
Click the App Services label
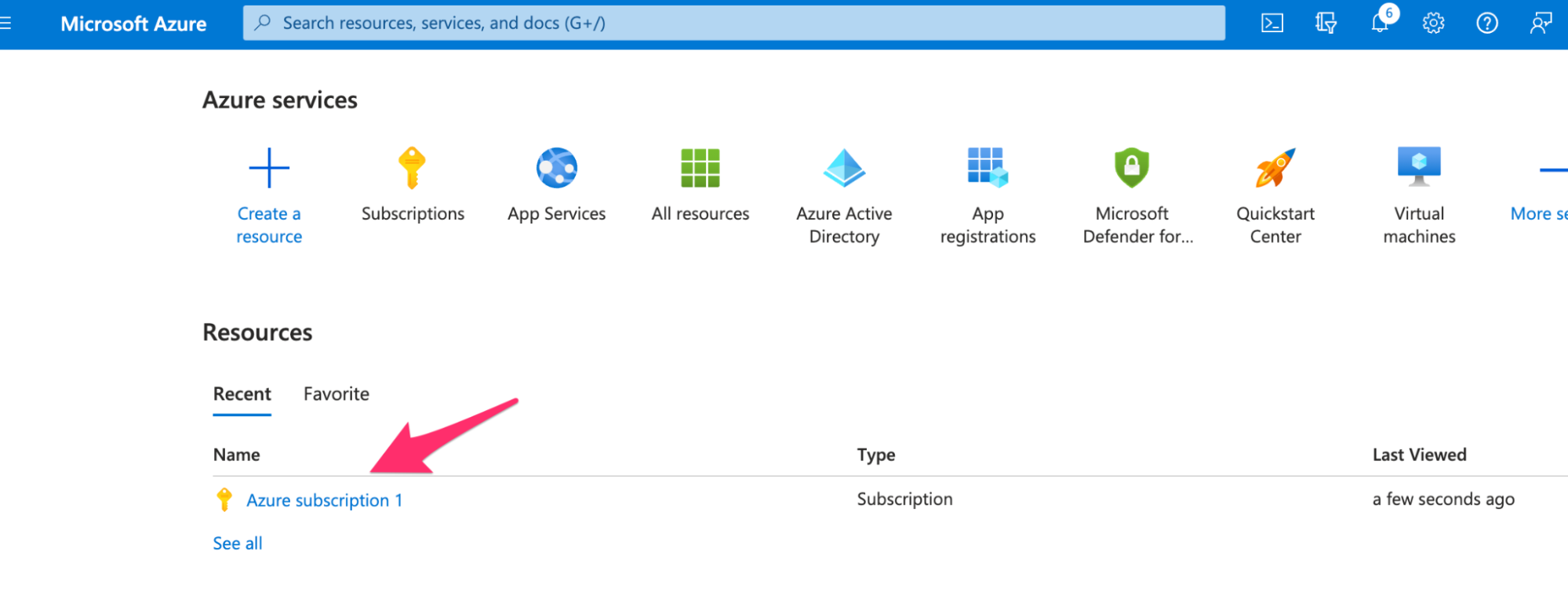(x=557, y=214)
